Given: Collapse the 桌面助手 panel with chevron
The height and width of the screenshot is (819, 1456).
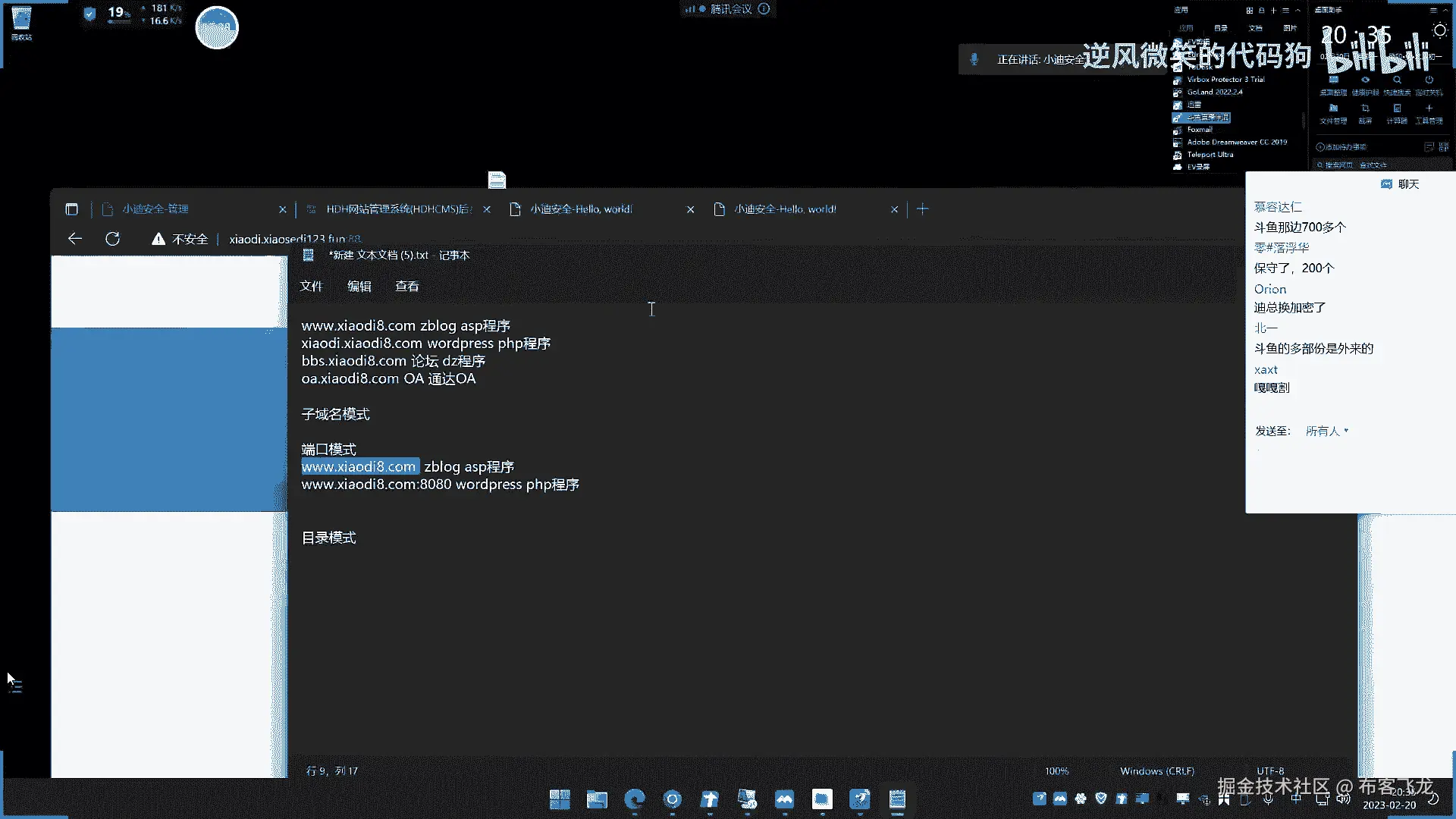Looking at the screenshot, I should 1447,11.
